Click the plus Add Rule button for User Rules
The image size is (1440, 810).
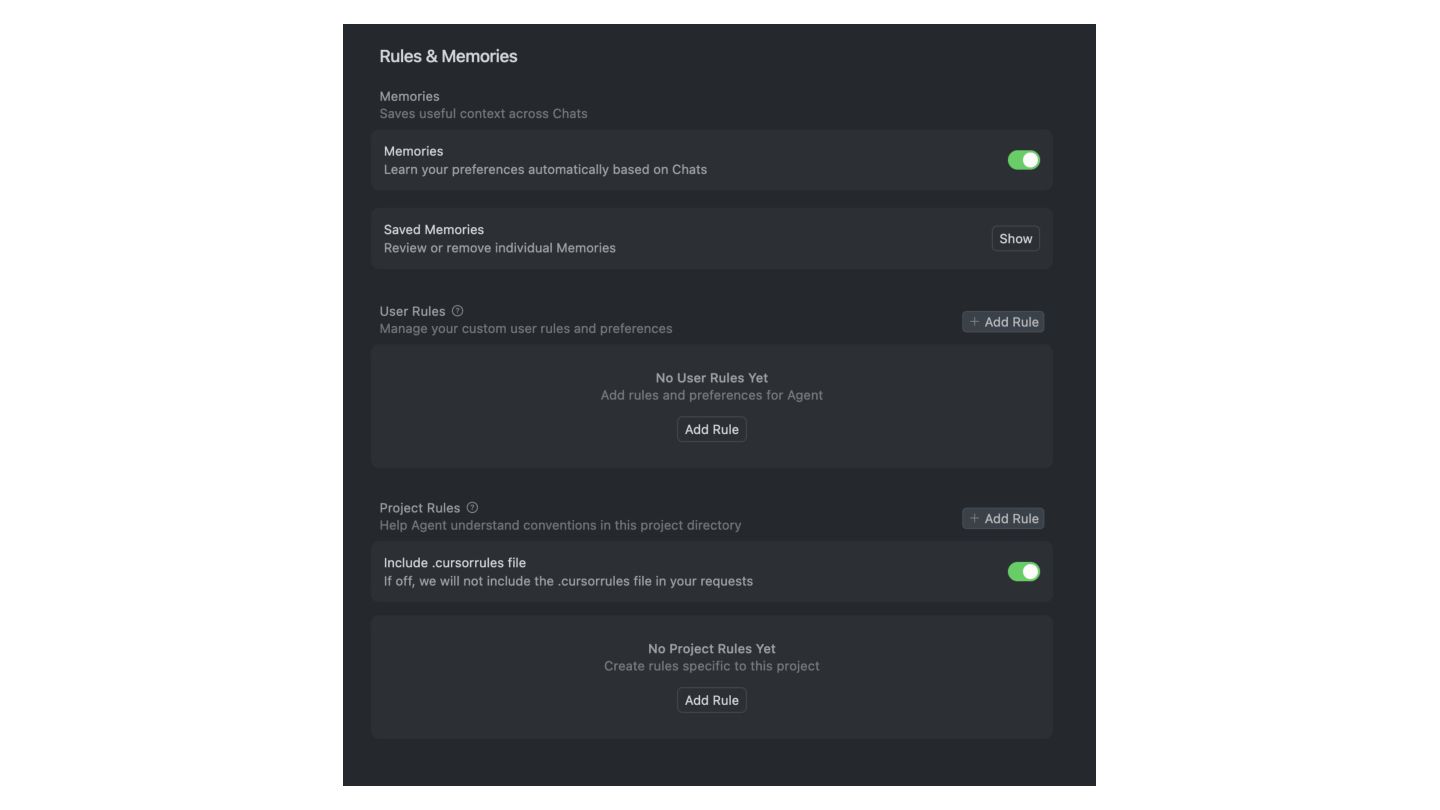click(x=1003, y=322)
